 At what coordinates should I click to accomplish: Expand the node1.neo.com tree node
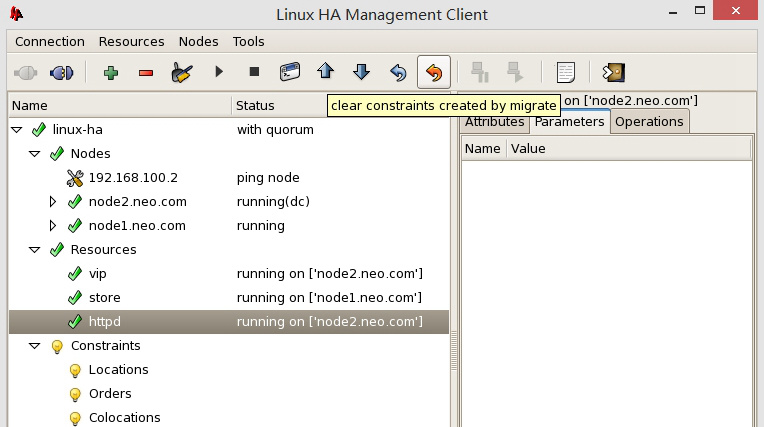54,226
